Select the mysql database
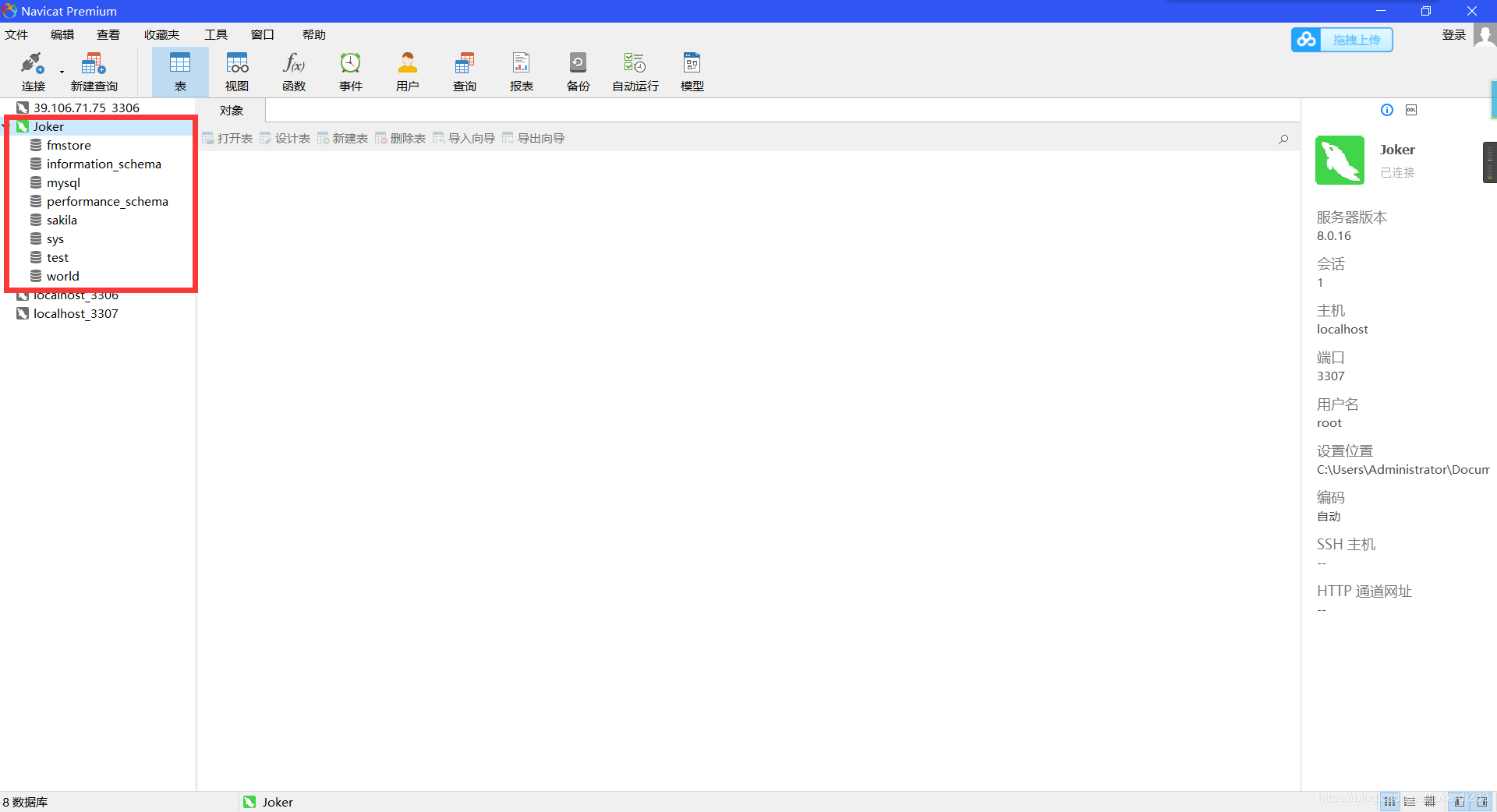This screenshot has width=1497, height=812. 63,182
